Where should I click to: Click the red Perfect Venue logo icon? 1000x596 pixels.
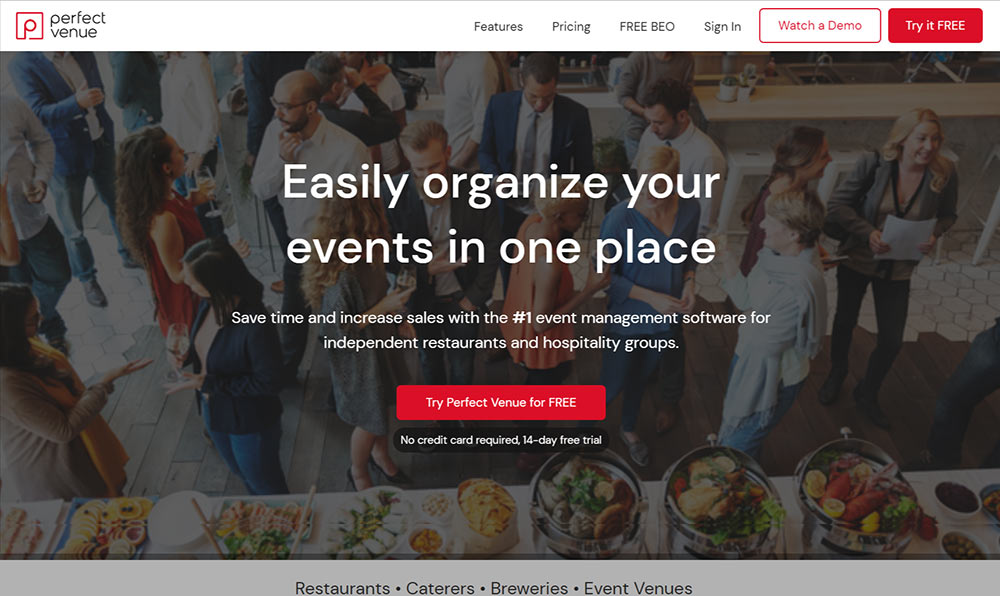pos(29,25)
